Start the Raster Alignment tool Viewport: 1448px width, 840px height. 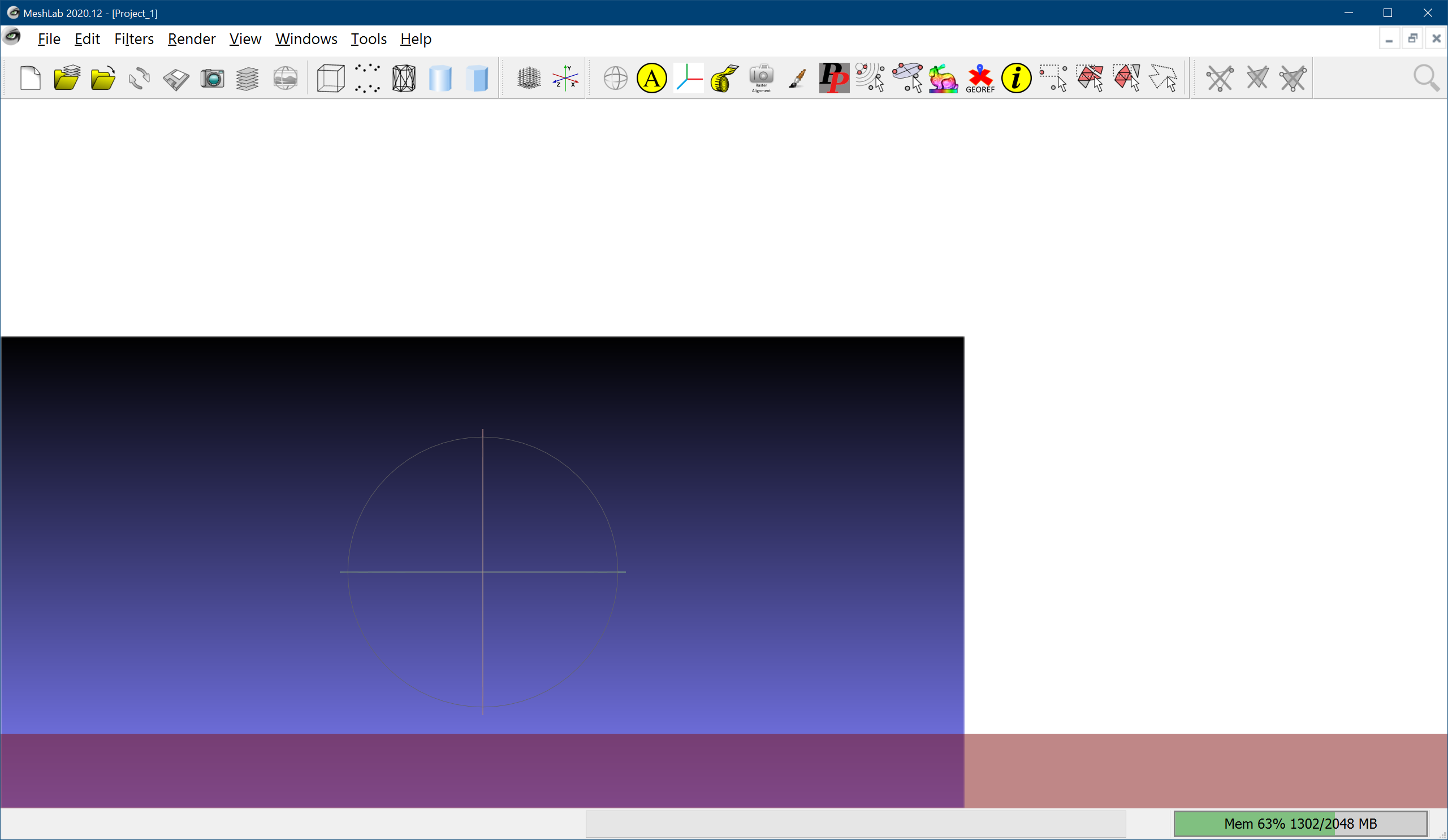pos(760,77)
